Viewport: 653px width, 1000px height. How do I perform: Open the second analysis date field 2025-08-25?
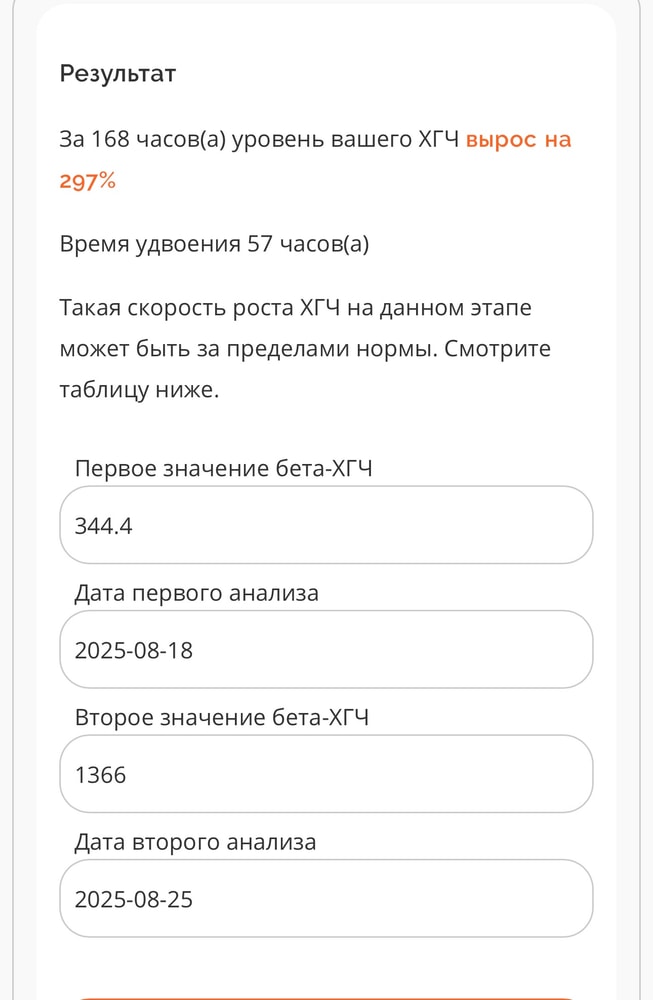pyautogui.click(x=326, y=899)
